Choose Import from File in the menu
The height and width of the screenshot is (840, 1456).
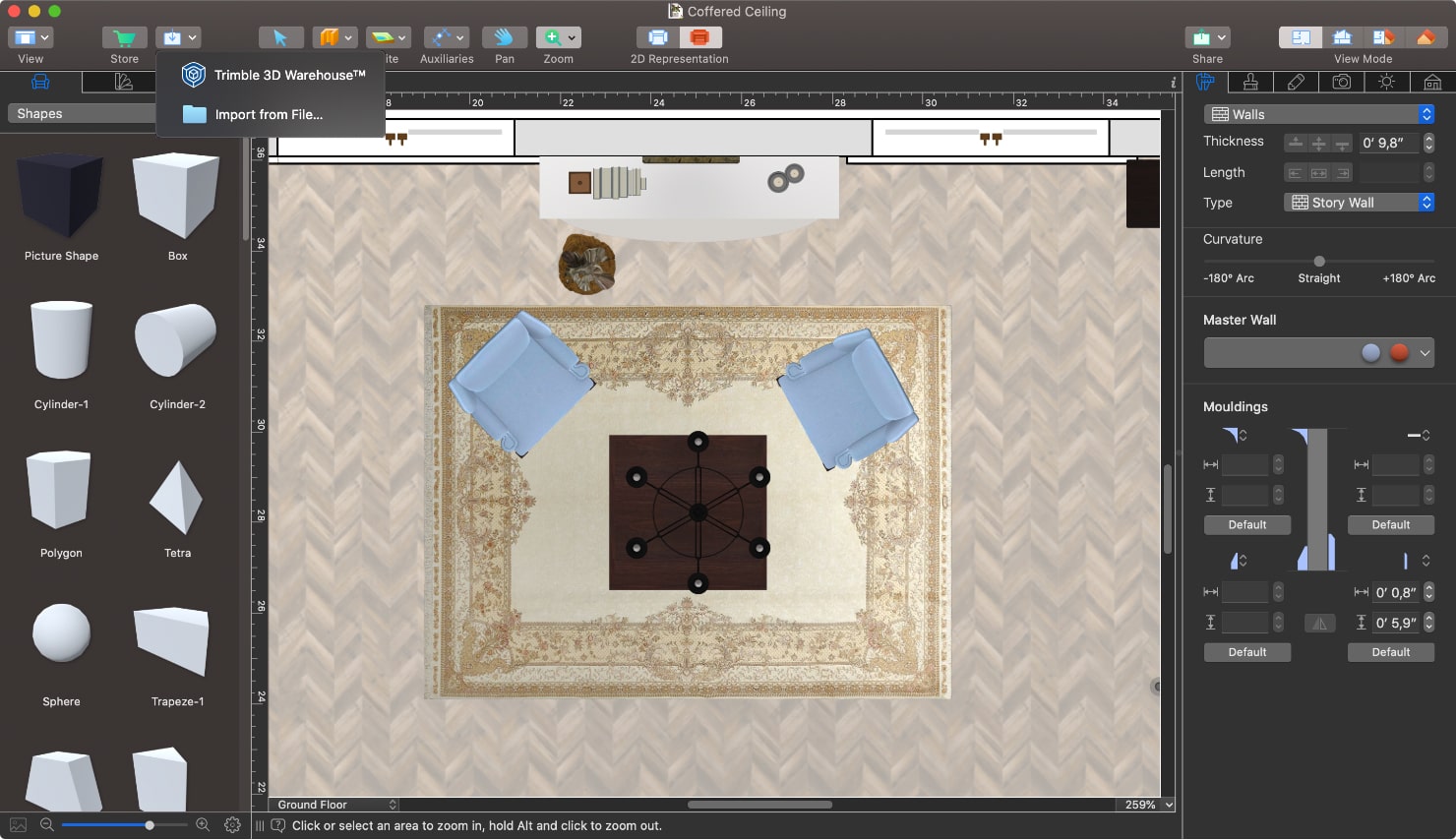[x=270, y=114]
